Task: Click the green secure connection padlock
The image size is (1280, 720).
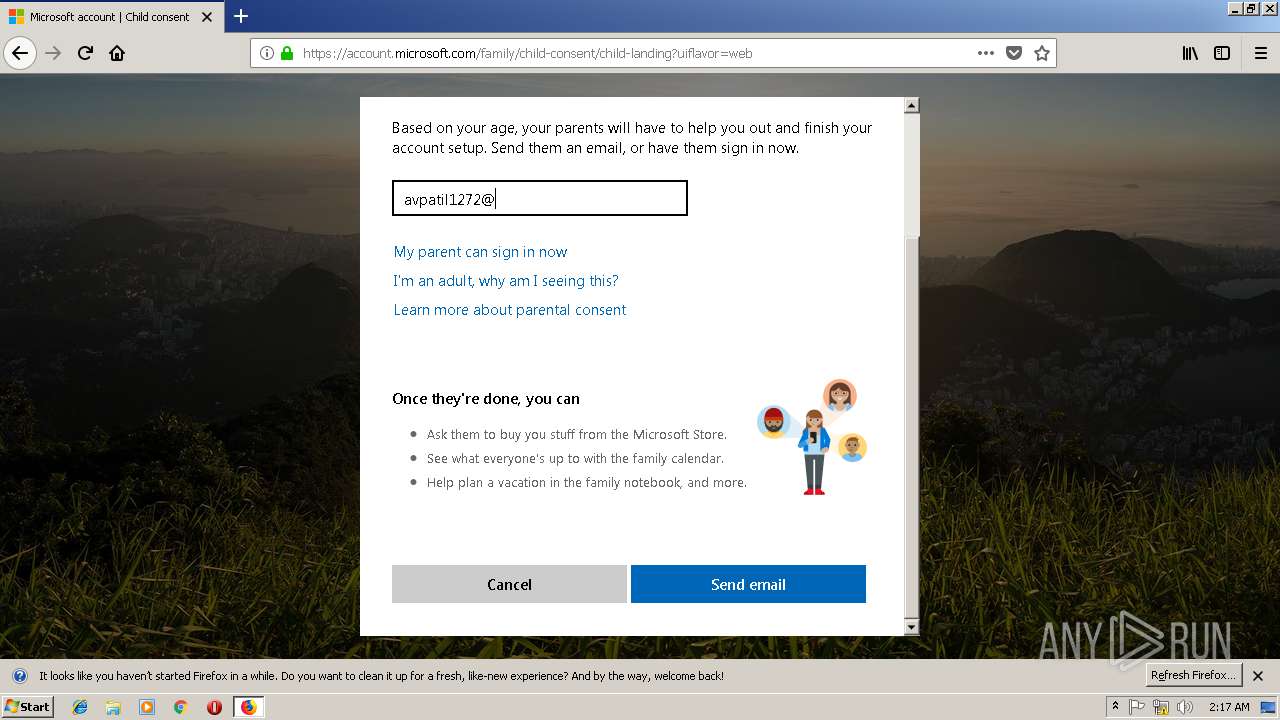Action: tap(287, 53)
